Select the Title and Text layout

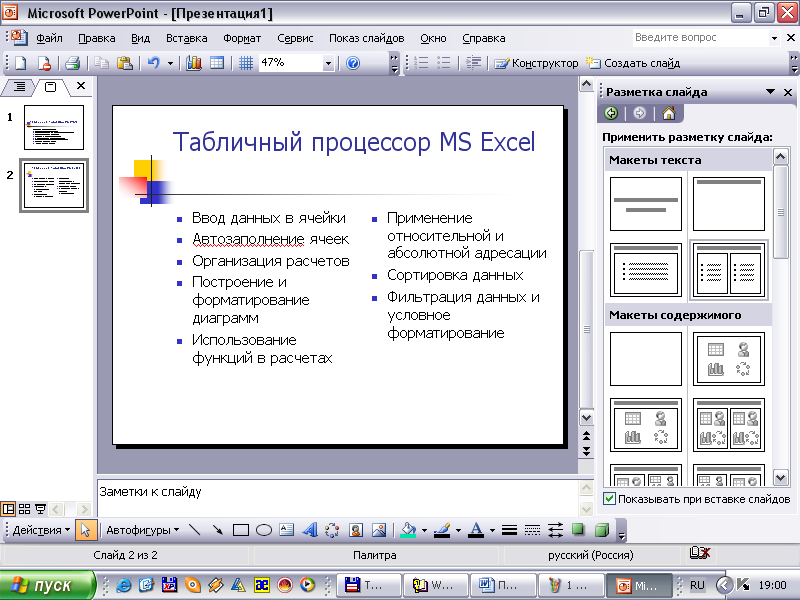[x=645, y=270]
